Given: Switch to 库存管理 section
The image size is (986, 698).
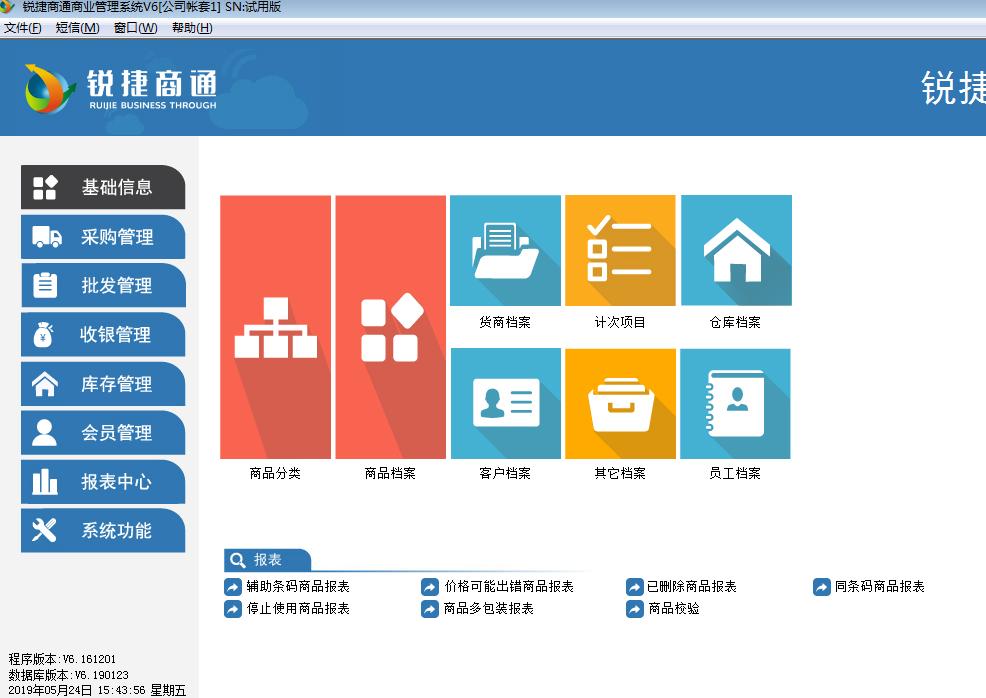Looking at the screenshot, I should point(103,384).
